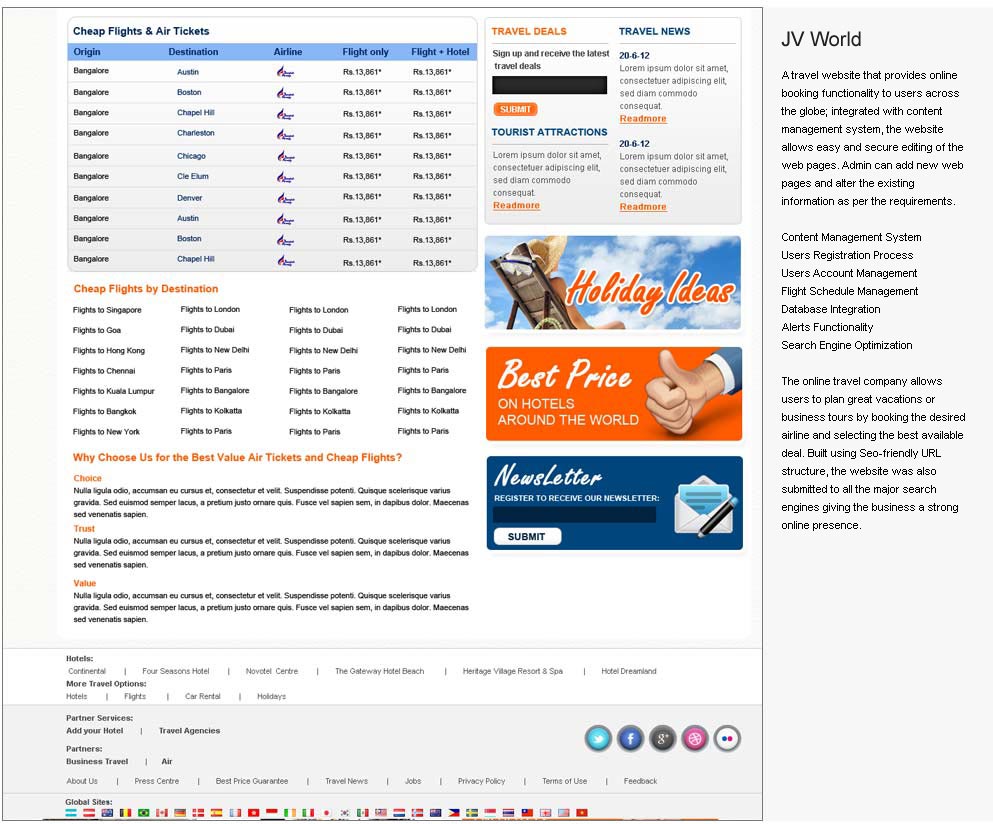
Task: Open the Four Seasons Hotel footer link
Action: pos(175,671)
